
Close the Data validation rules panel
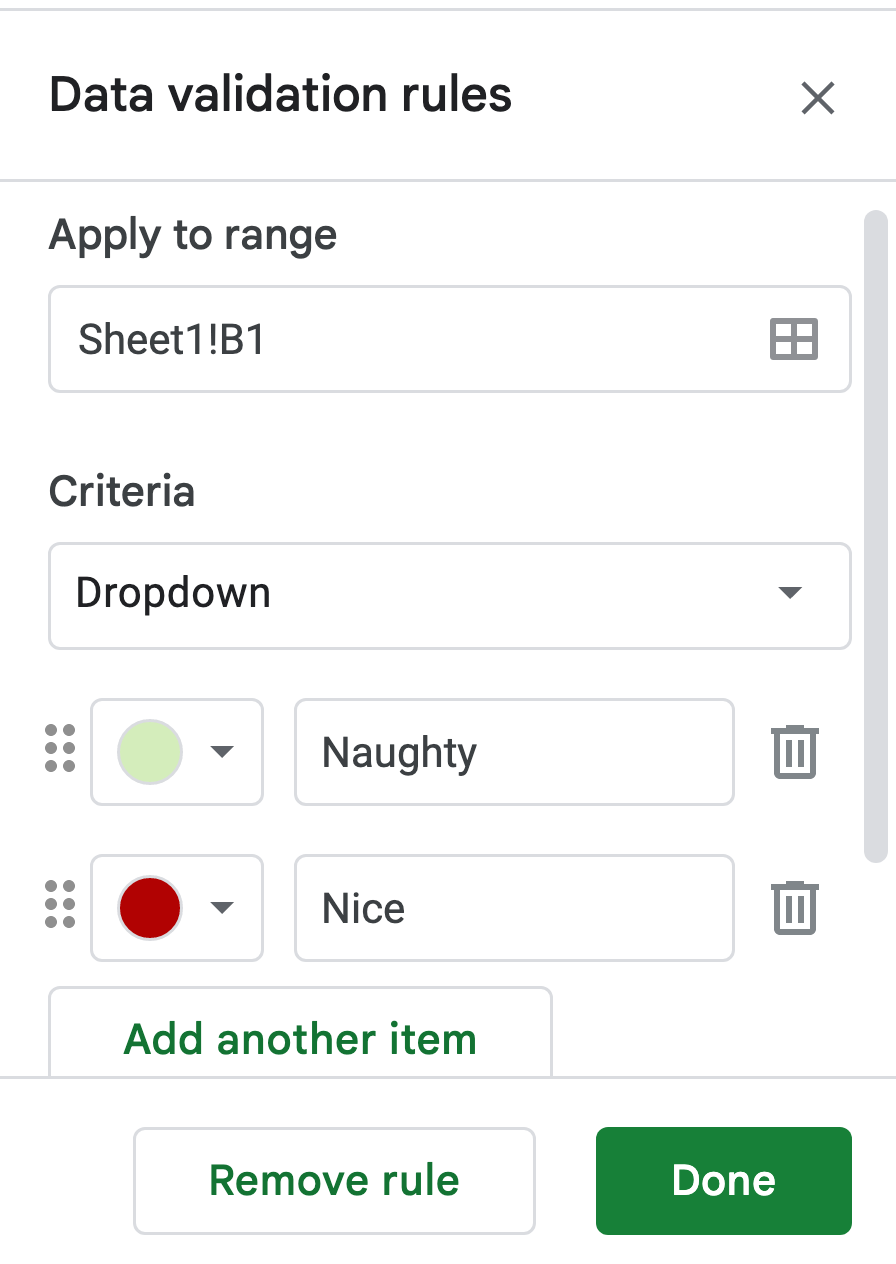(x=817, y=98)
